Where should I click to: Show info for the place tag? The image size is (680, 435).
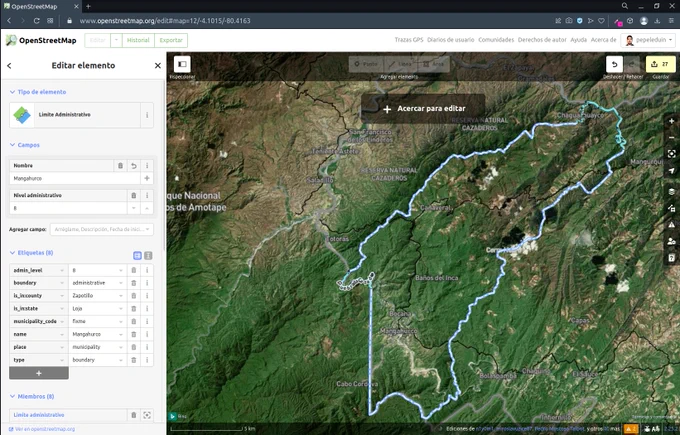(x=147, y=347)
